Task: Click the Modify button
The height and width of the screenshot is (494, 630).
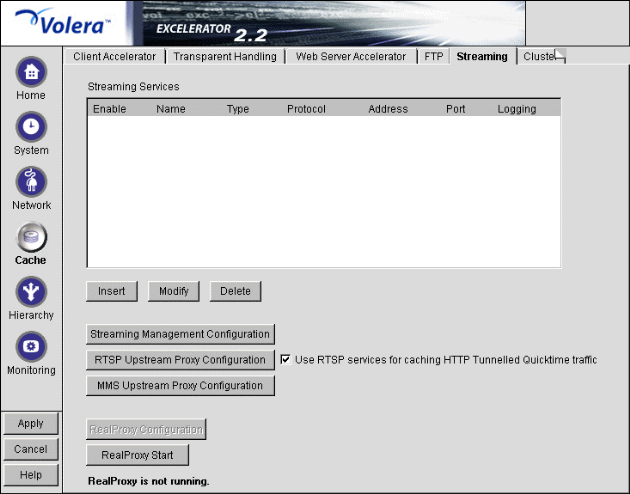Action: (174, 291)
